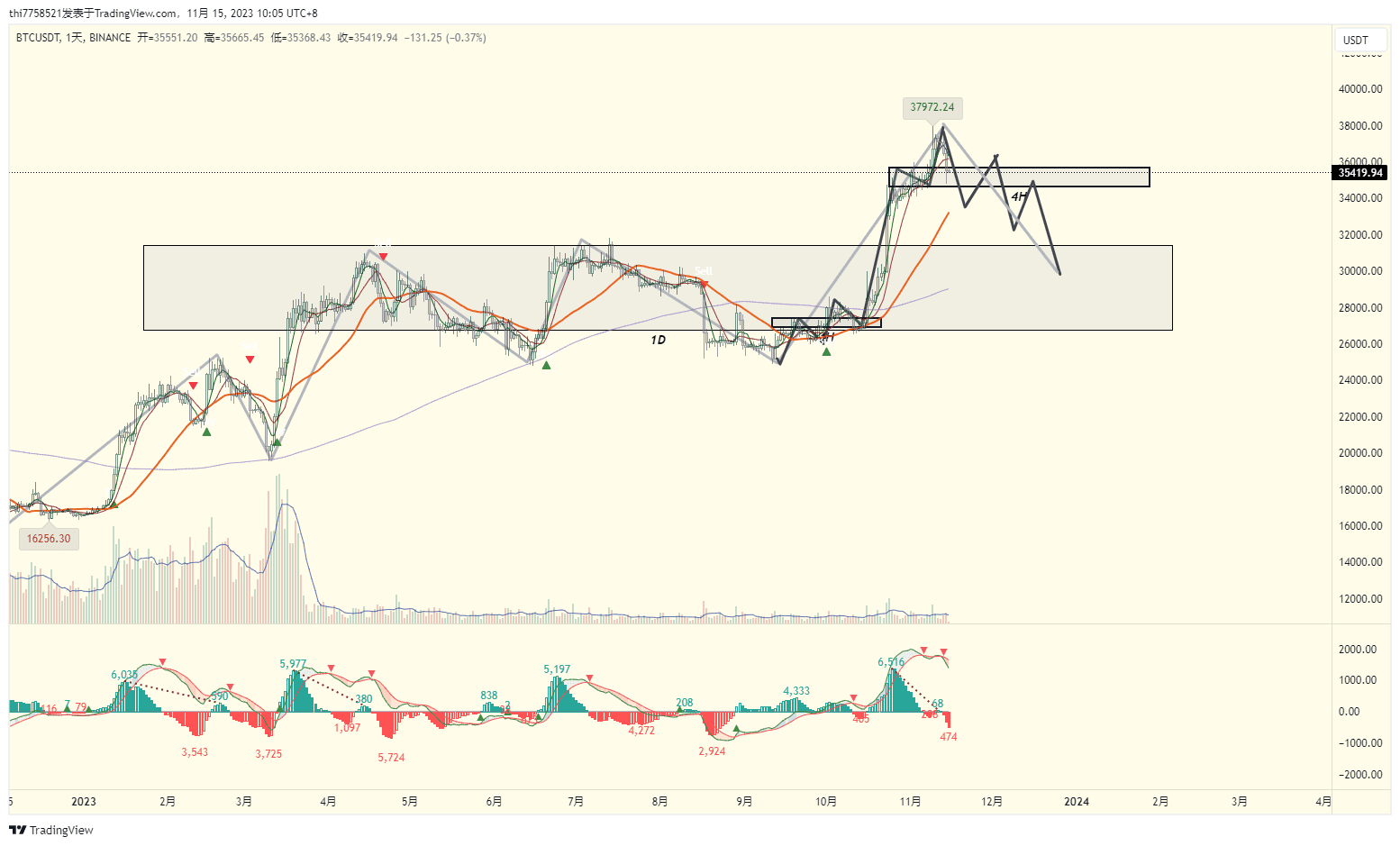Viewport: 1400px width, 846px height.
Task: Click the high value 35665.45 in header
Action: tap(241, 38)
